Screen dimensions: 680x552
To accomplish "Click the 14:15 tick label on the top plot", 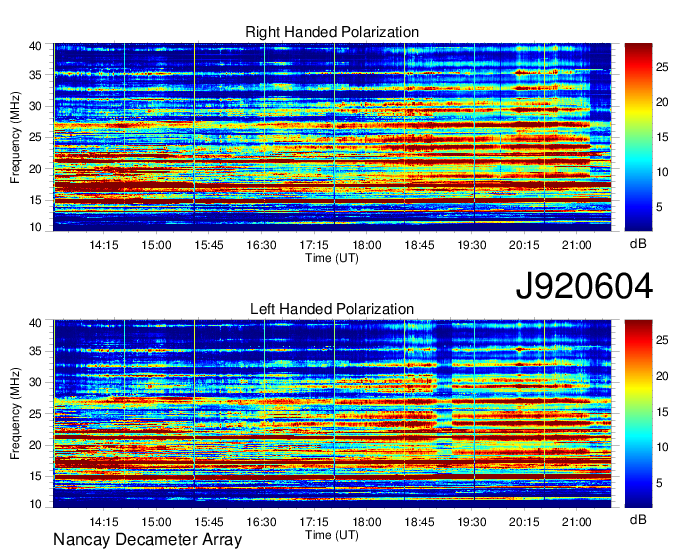I will point(104,245).
